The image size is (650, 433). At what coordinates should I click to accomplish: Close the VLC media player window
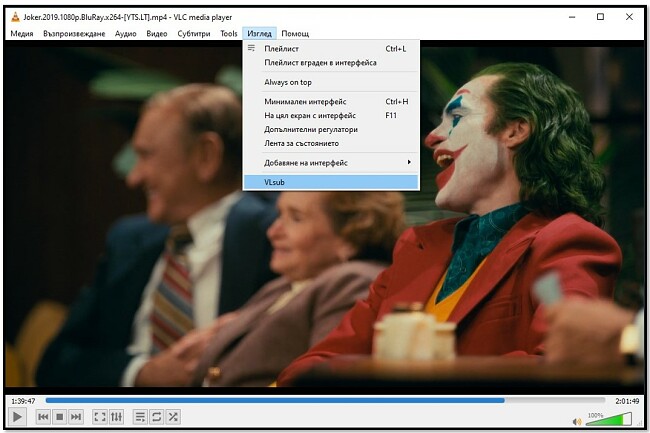point(629,17)
